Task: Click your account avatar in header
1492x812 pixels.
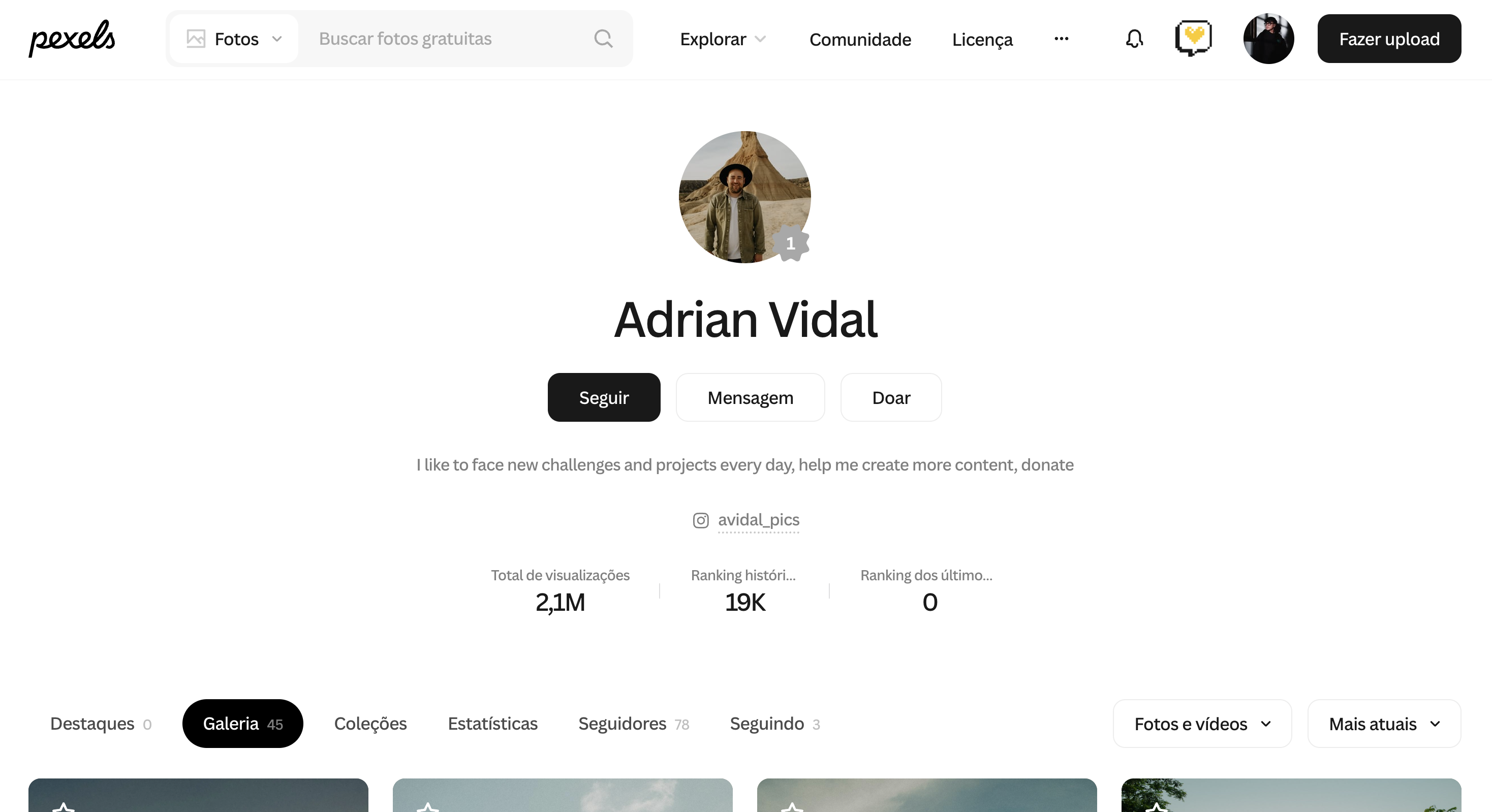Action: click(1268, 39)
